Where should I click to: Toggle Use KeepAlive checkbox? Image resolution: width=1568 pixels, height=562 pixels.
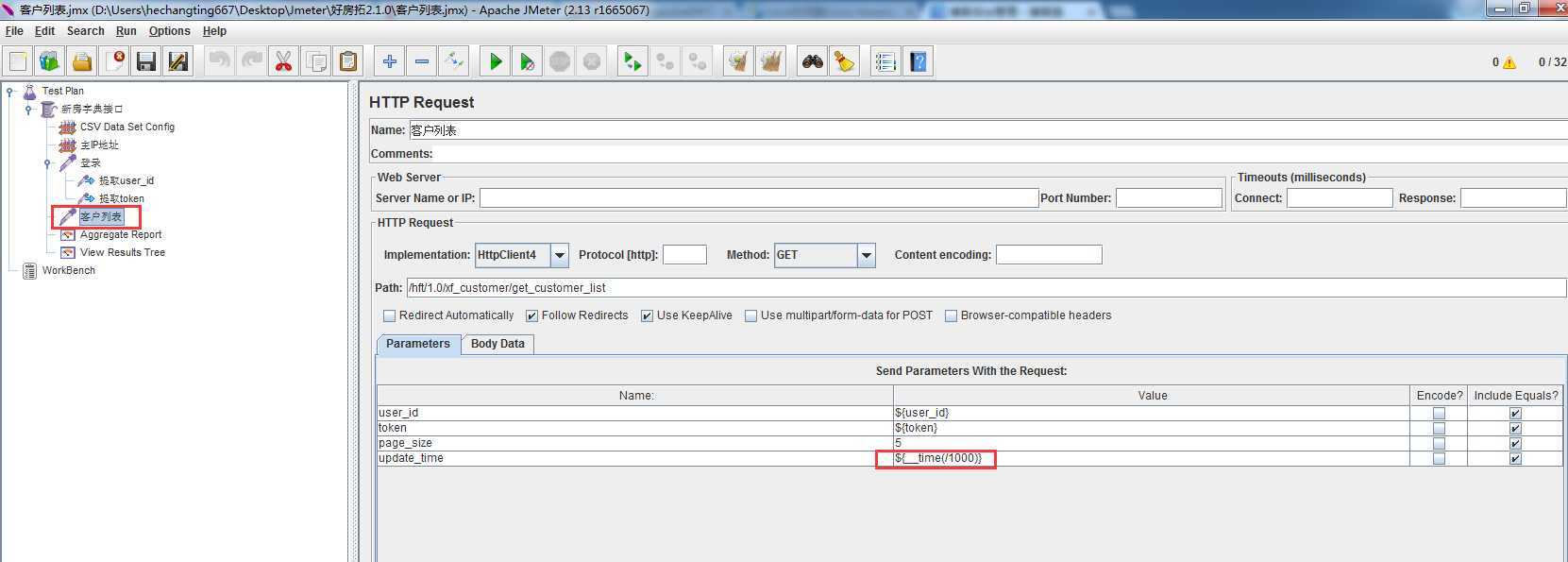pos(647,315)
